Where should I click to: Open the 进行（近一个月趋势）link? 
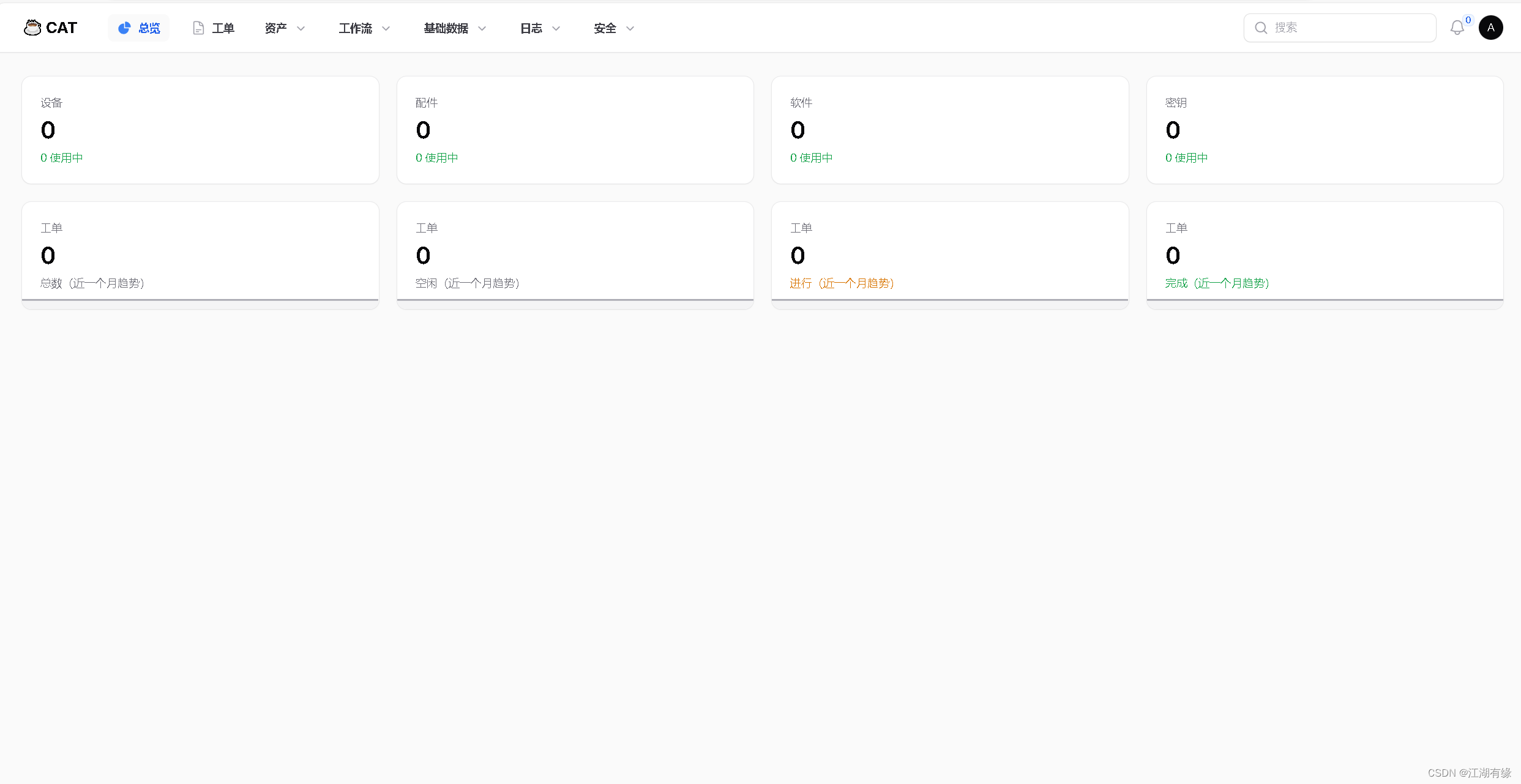pyautogui.click(x=841, y=283)
